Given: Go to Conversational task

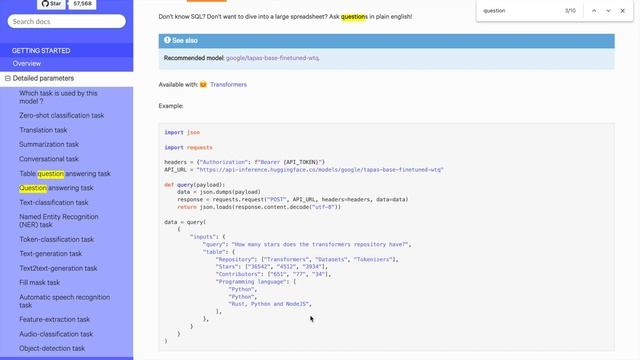Looking at the screenshot, I should pos(49,159).
